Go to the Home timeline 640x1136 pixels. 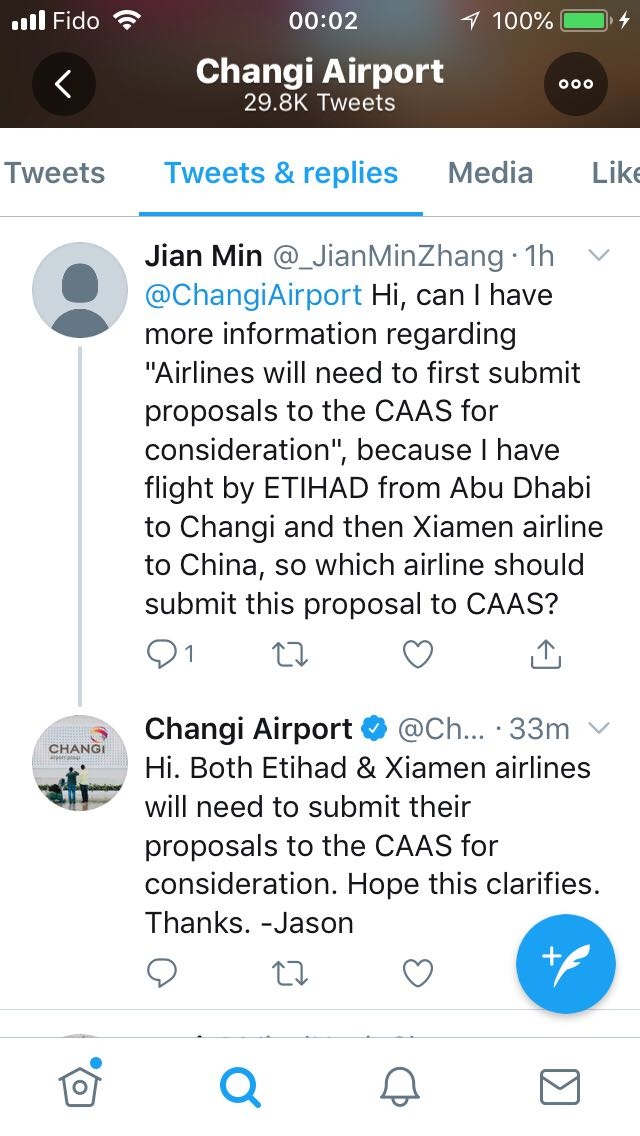point(82,1084)
